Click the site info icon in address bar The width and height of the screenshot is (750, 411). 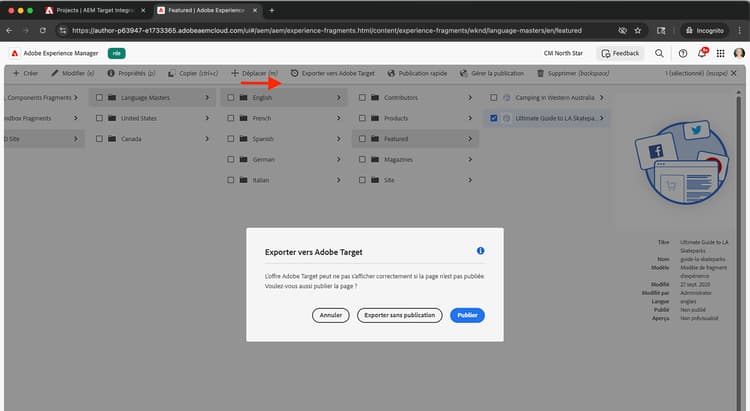click(63, 30)
